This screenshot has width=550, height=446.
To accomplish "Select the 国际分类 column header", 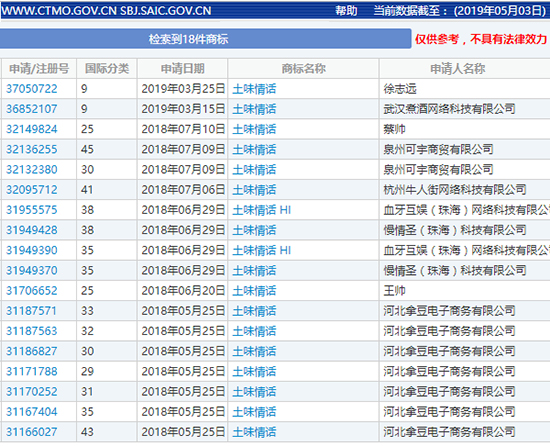I will tap(107, 69).
